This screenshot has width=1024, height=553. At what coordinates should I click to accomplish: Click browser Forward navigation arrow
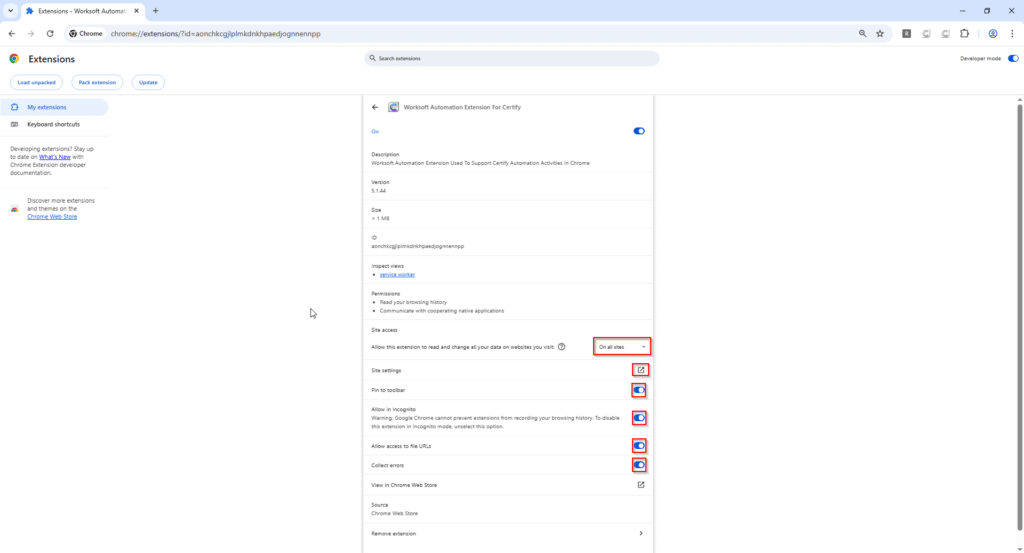(31, 33)
